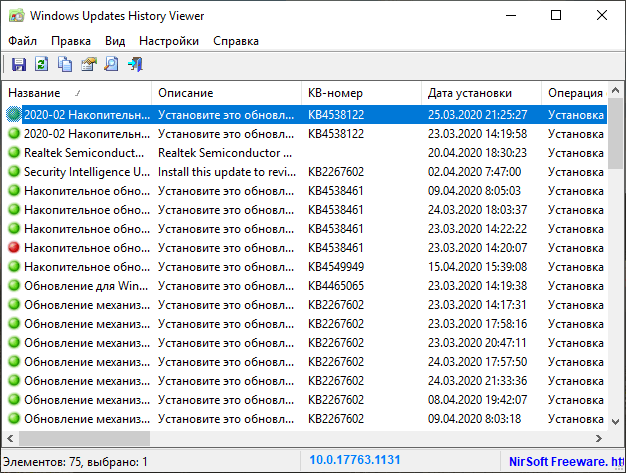
Task: Click the Элементов: 75, выбрано: 1 status text
Action: point(75,462)
